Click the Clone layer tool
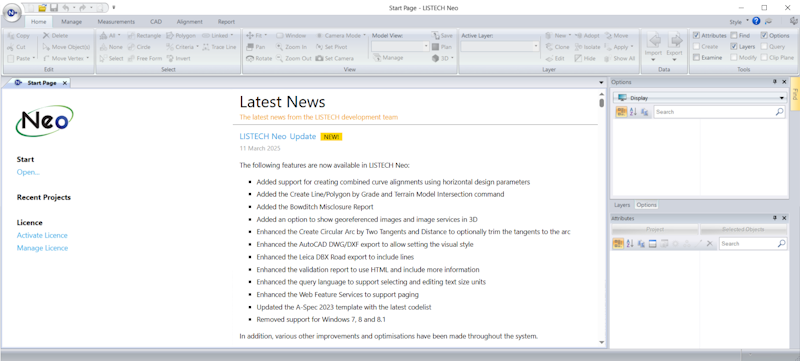Viewport: 800px width, 361px height. 557,47
